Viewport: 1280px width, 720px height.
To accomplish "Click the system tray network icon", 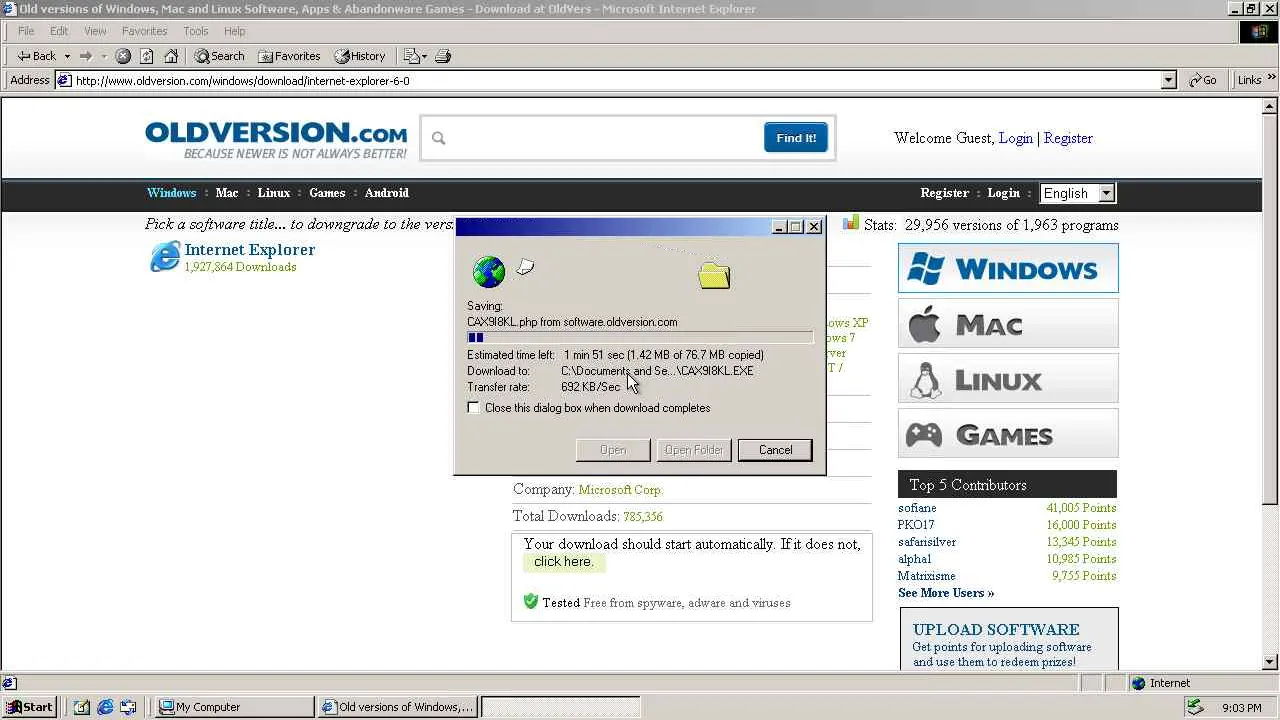I will (1195, 707).
